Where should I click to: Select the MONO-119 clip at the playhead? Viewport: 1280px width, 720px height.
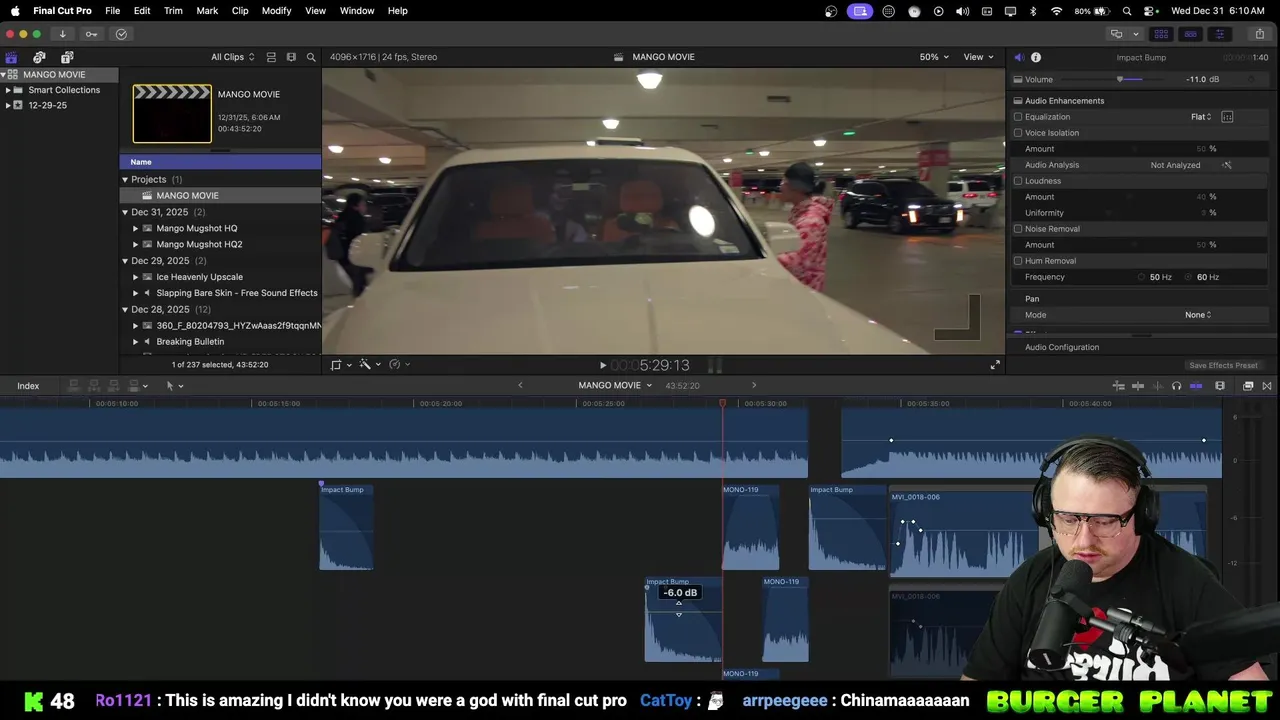tap(751, 528)
